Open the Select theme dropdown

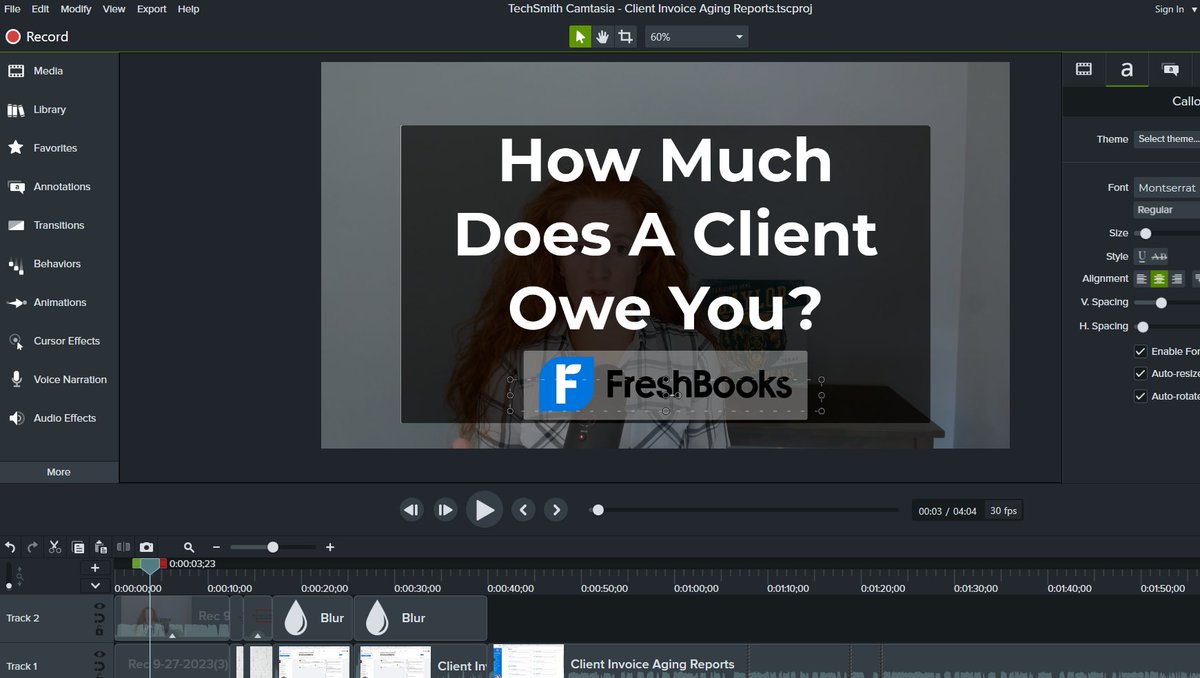click(1167, 139)
